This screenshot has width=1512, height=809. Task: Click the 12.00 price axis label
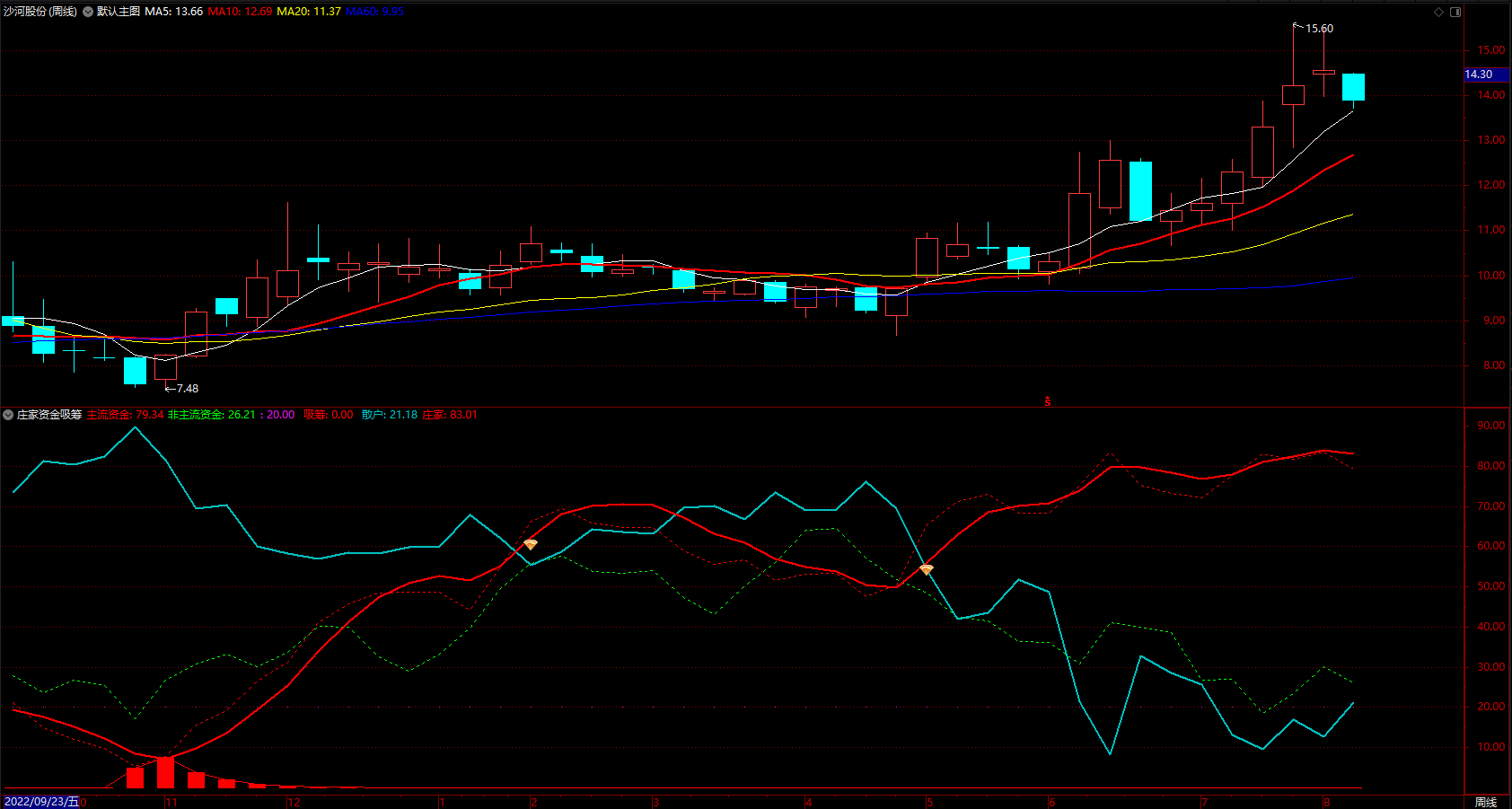[x=1491, y=185]
